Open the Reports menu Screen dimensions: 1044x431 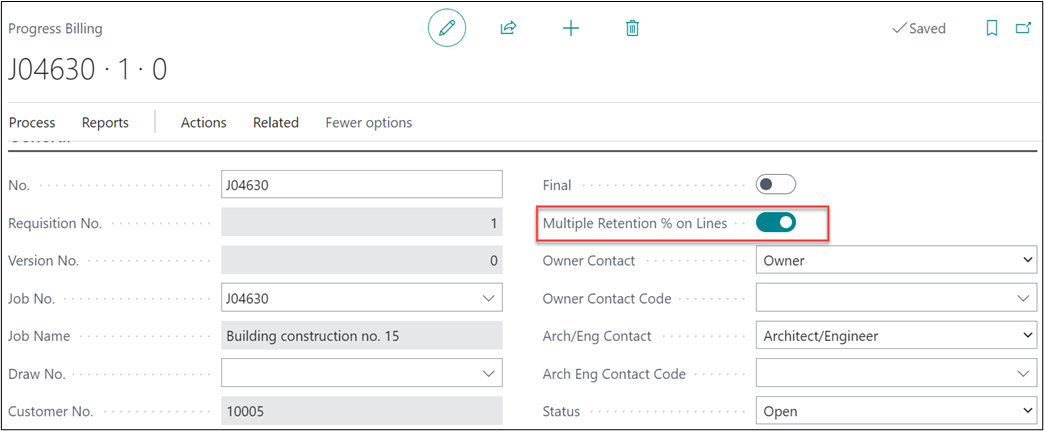coord(105,122)
